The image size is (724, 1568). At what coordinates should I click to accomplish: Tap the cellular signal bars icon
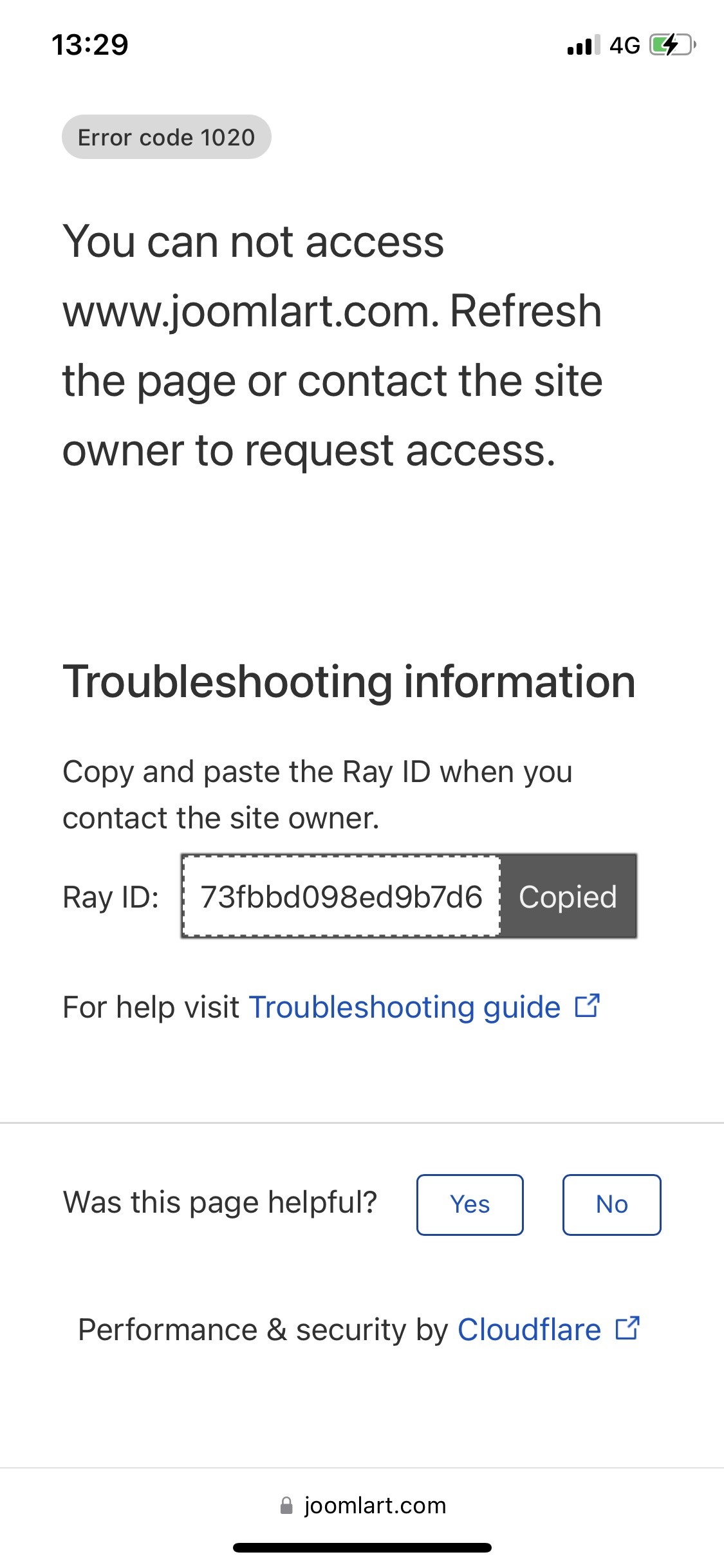pos(583,45)
